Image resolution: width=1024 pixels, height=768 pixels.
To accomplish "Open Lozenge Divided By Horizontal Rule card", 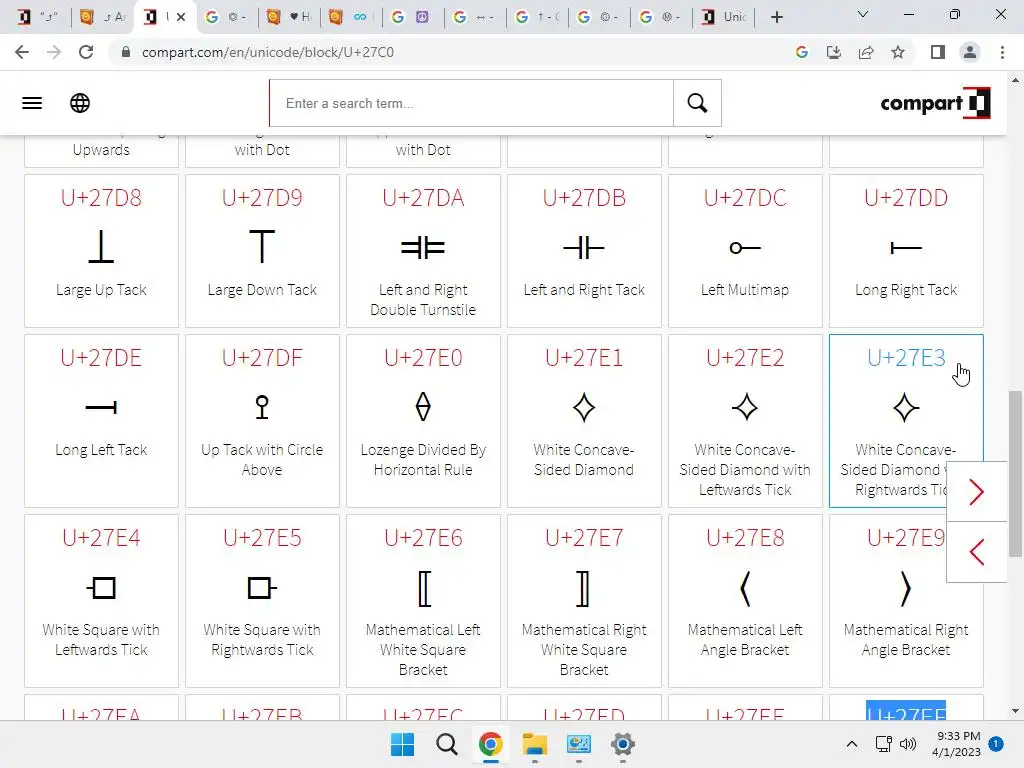I will [423, 421].
